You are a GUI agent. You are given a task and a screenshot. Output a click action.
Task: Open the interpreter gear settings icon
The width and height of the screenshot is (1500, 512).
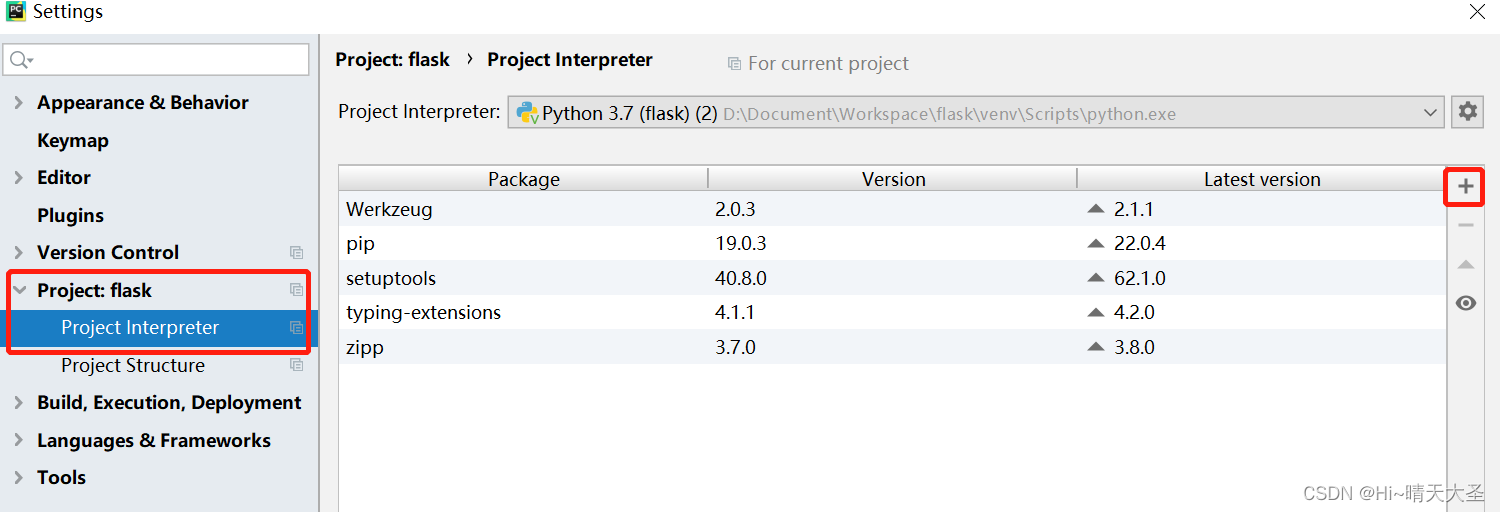tap(1467, 112)
